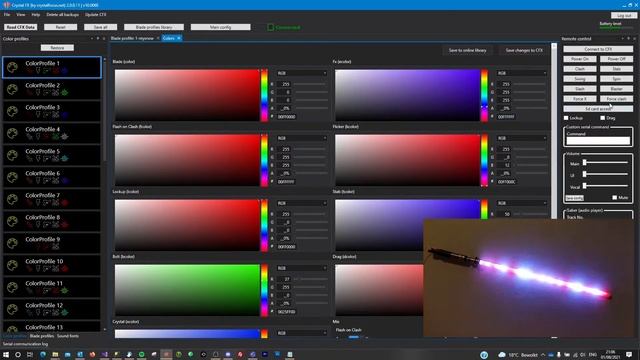Click Update CFX menu item

click(x=96, y=15)
